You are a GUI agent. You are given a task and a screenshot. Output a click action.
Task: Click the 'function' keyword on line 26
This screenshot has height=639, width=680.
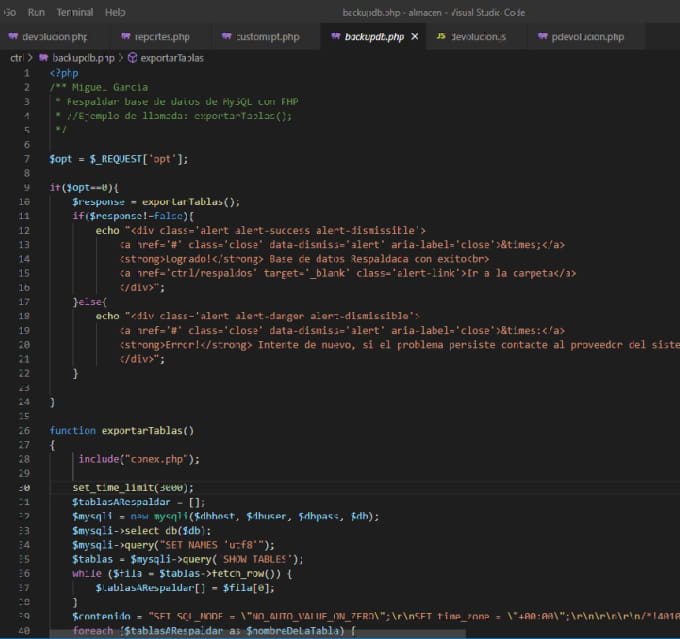tap(72, 430)
